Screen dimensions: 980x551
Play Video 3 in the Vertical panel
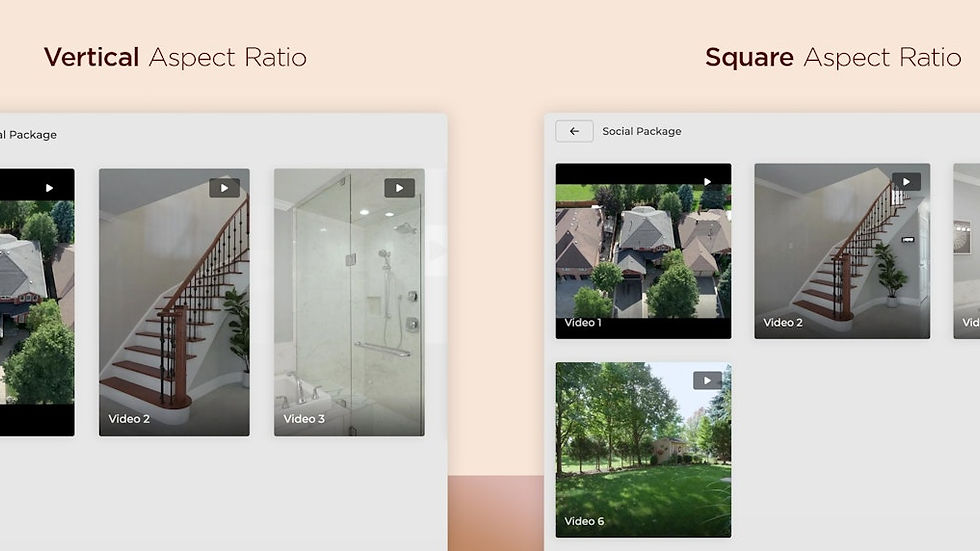tap(399, 188)
